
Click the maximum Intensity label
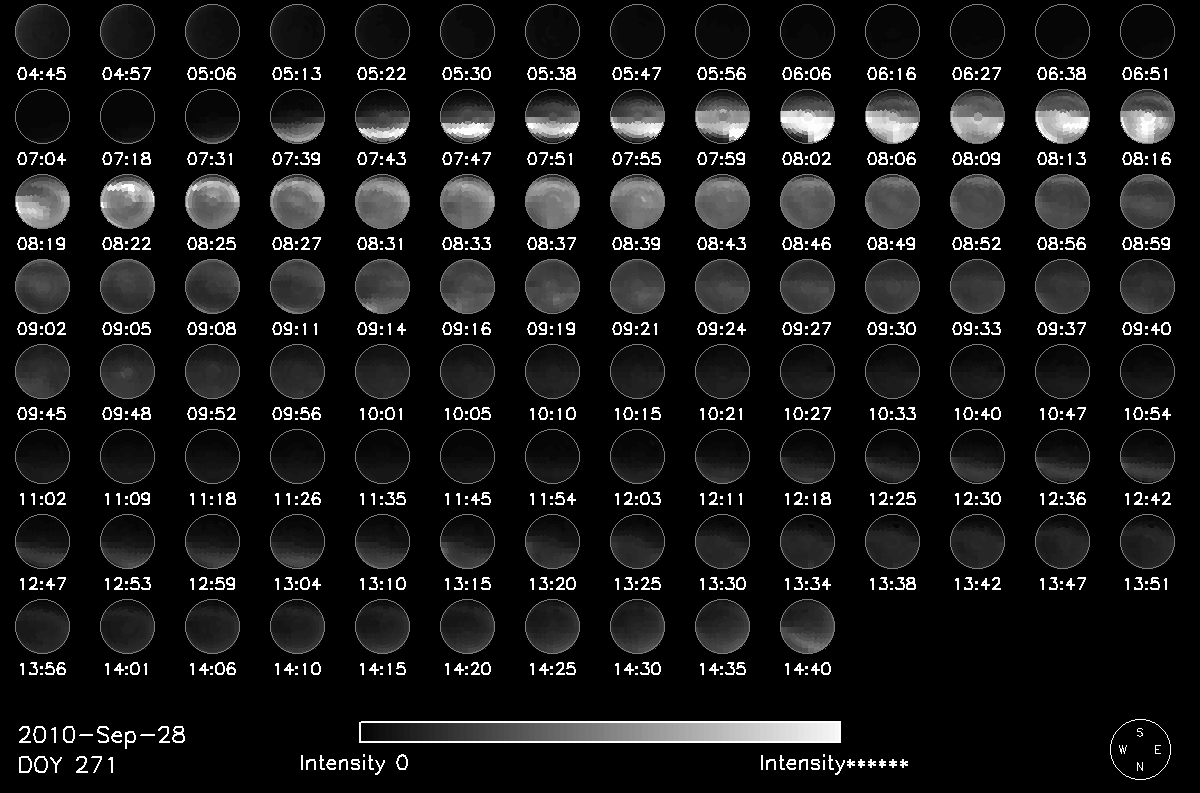(833, 764)
